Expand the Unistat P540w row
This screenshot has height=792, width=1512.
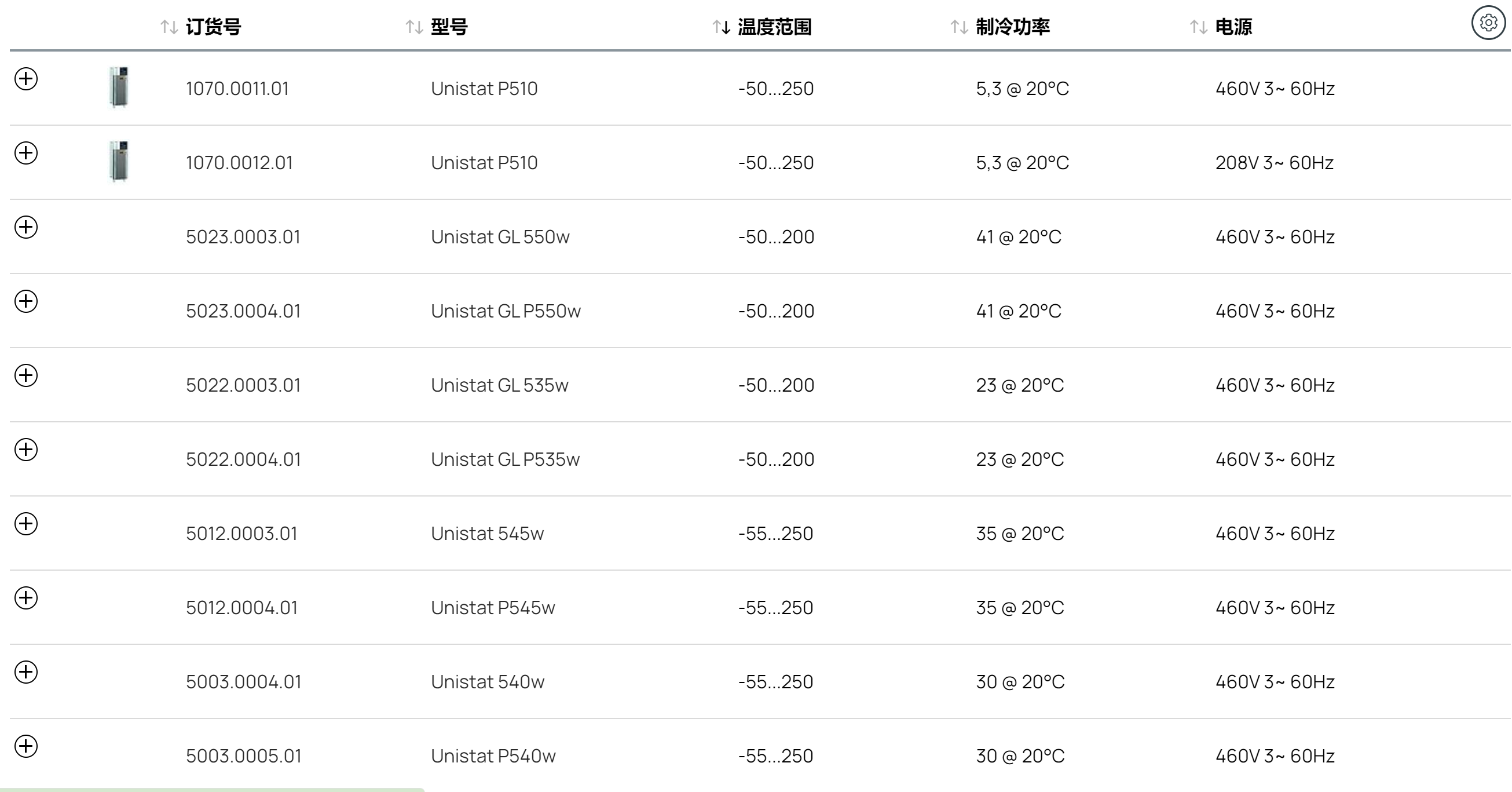[x=26, y=746]
